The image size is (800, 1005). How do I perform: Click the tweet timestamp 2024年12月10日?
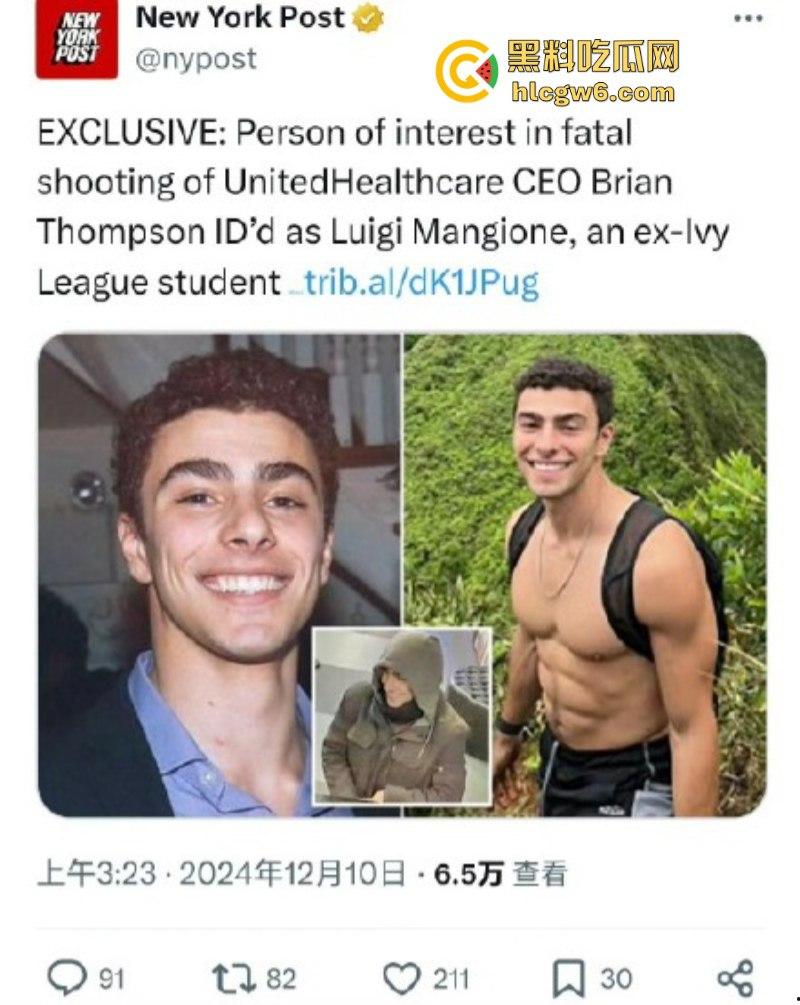coord(292,873)
